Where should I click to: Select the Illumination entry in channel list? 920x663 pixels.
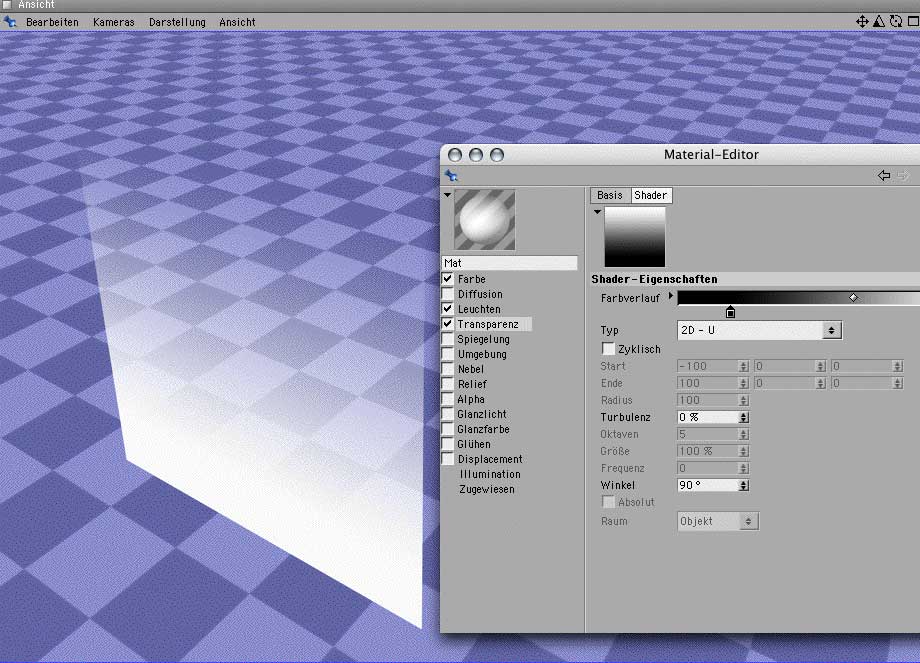point(490,474)
